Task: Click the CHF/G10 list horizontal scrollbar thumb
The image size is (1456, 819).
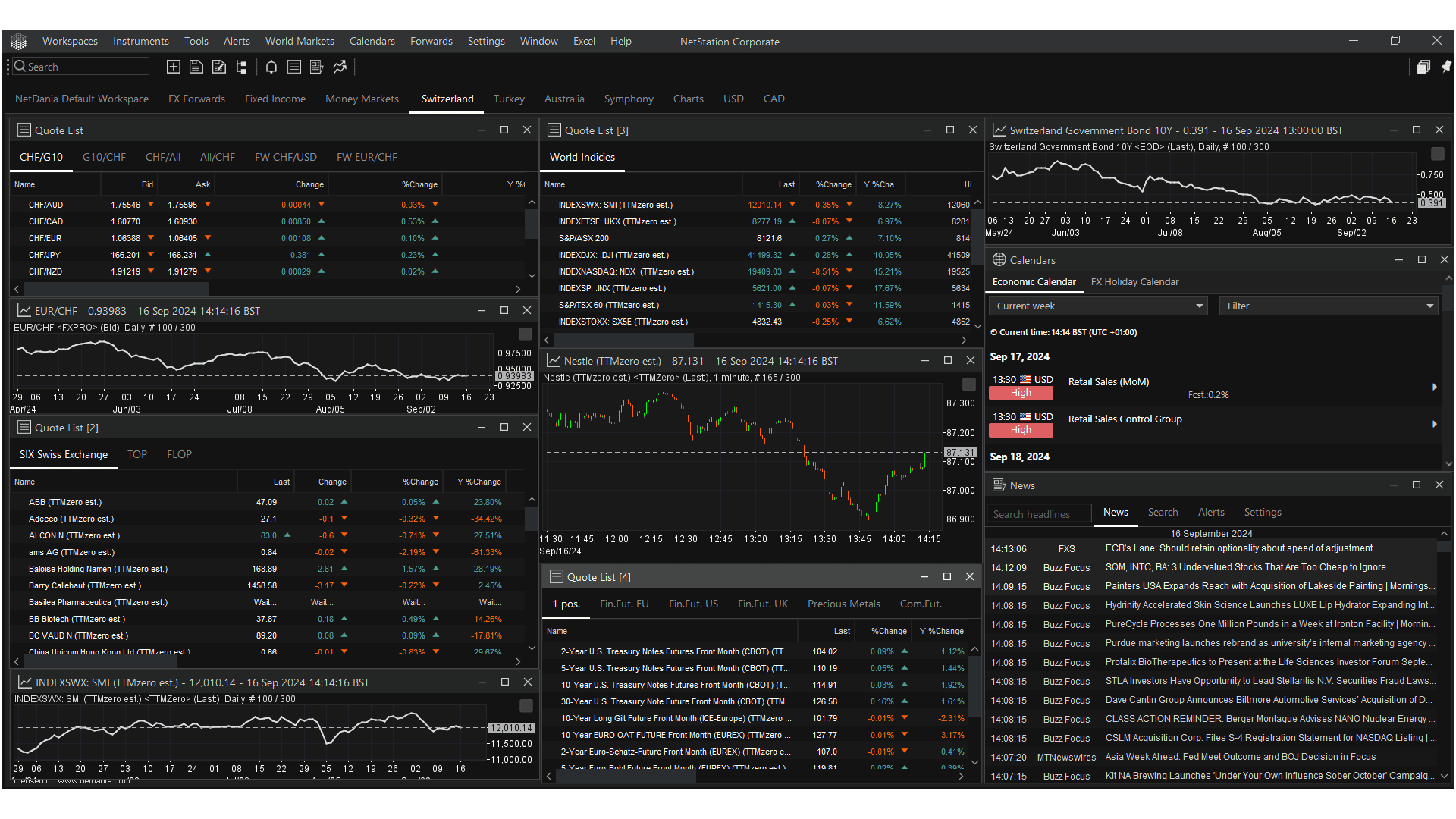Action: pyautogui.click(x=116, y=289)
